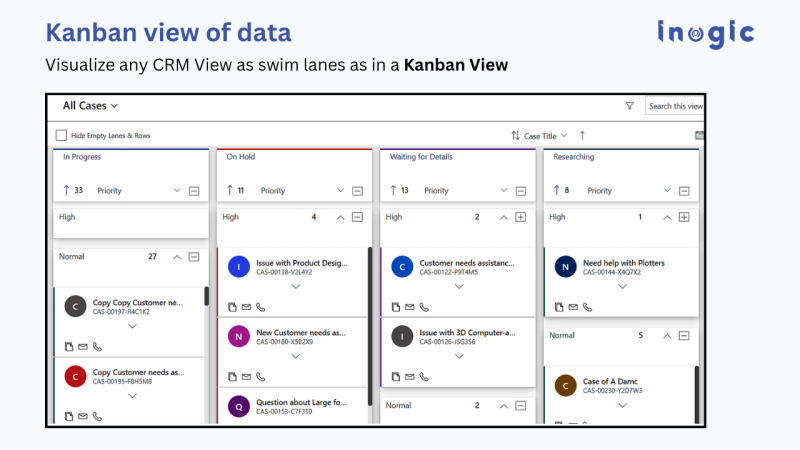Toggle Hide Empty Lanes & Rows checkbox

tap(62, 135)
